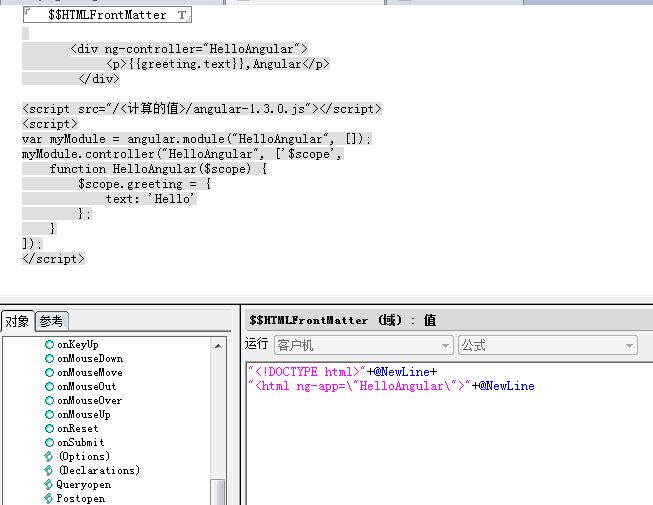Click the onMouseOver circle icon
Viewport: 653px width, 505px height.
click(50, 401)
